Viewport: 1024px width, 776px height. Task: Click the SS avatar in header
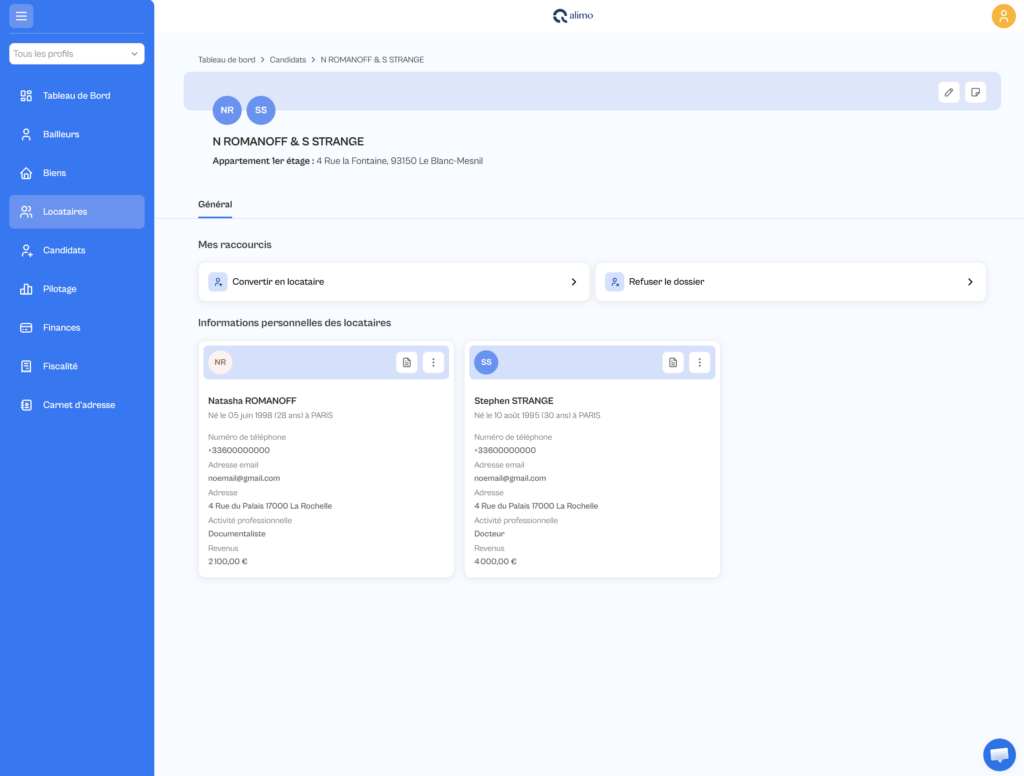pos(261,110)
